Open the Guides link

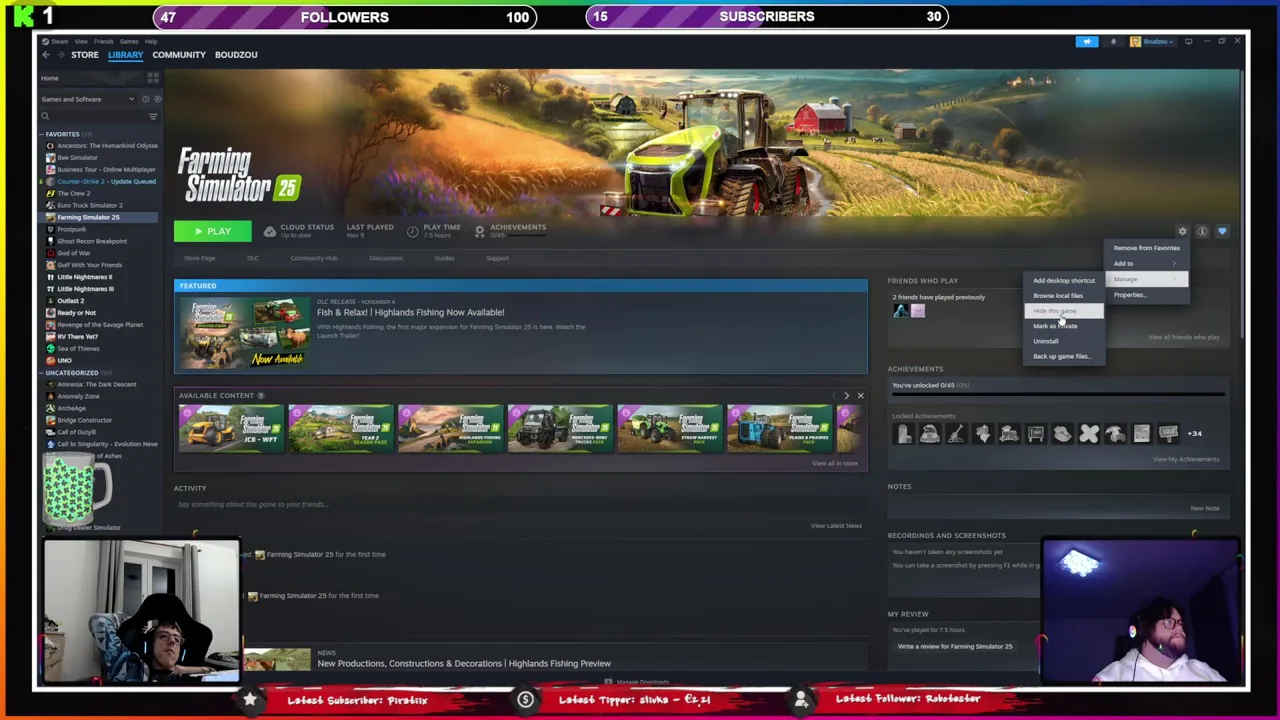coord(444,258)
